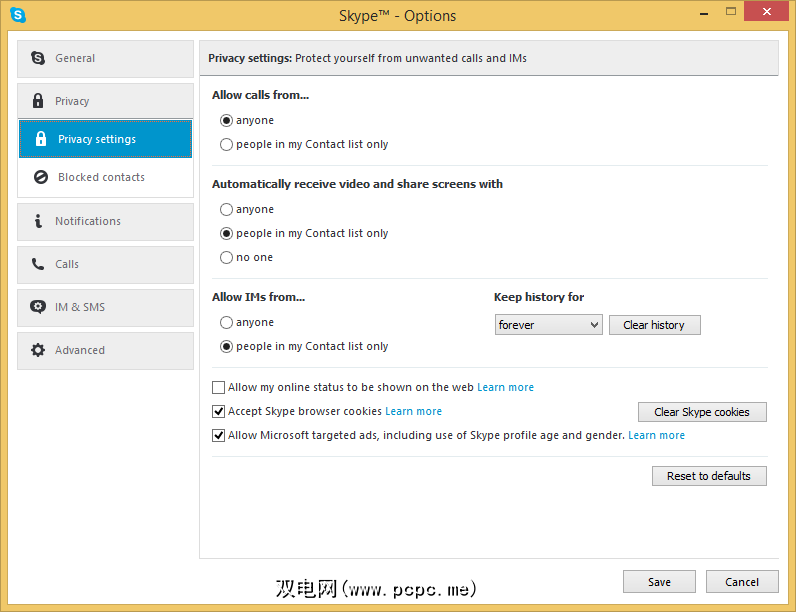Click the info icon beside Notifications
This screenshot has height=612, width=796.
38,221
